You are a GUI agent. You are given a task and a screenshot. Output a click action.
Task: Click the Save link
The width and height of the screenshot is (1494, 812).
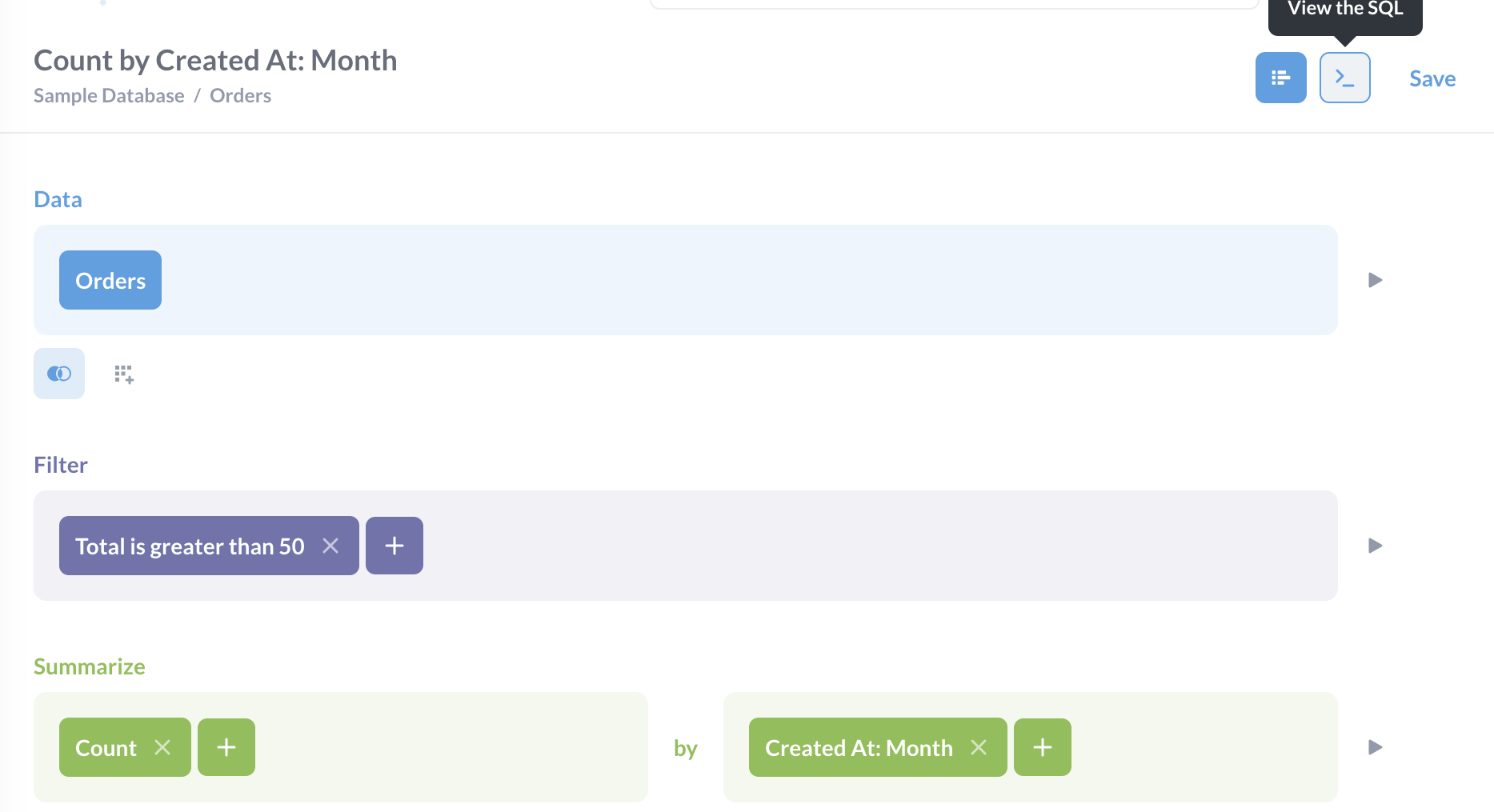(x=1432, y=78)
